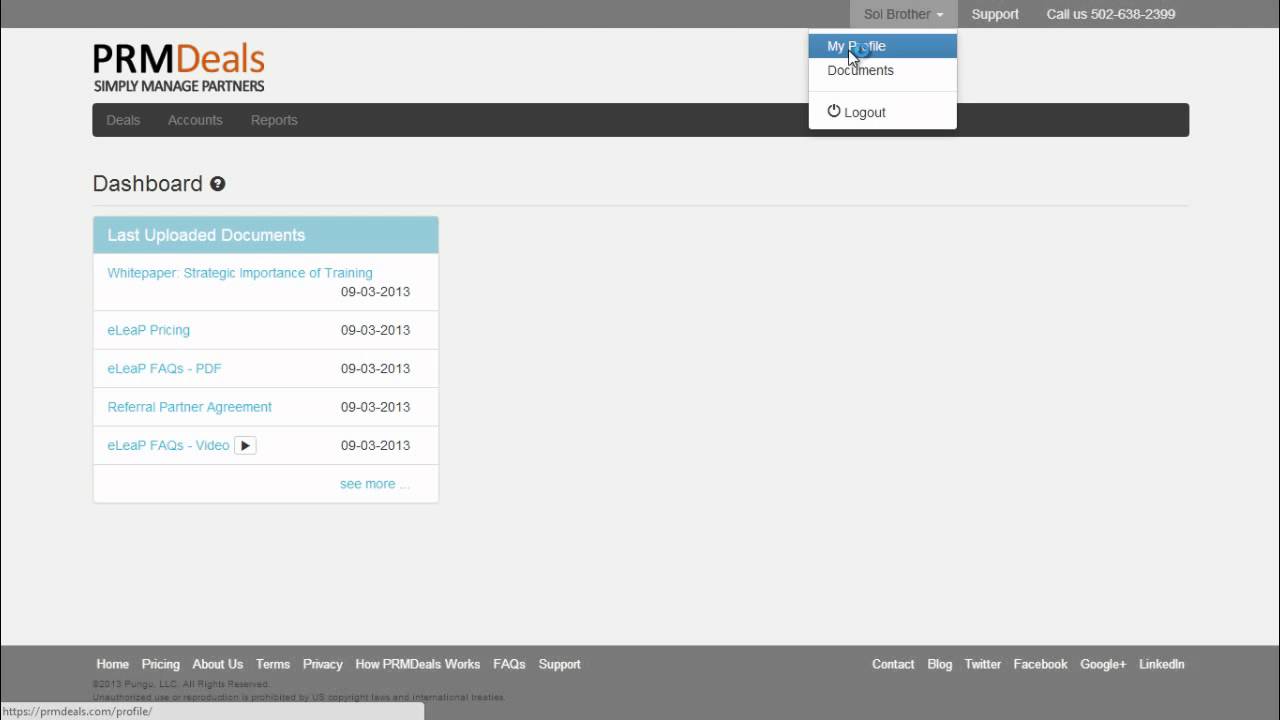Open the Deals navigation tab

(x=124, y=120)
